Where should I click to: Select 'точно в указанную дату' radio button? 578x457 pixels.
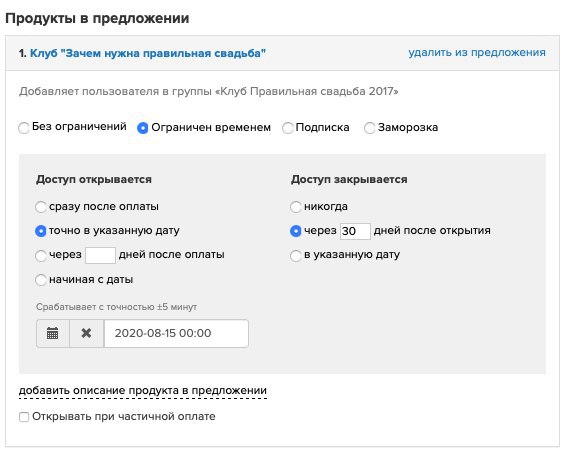tap(41, 231)
